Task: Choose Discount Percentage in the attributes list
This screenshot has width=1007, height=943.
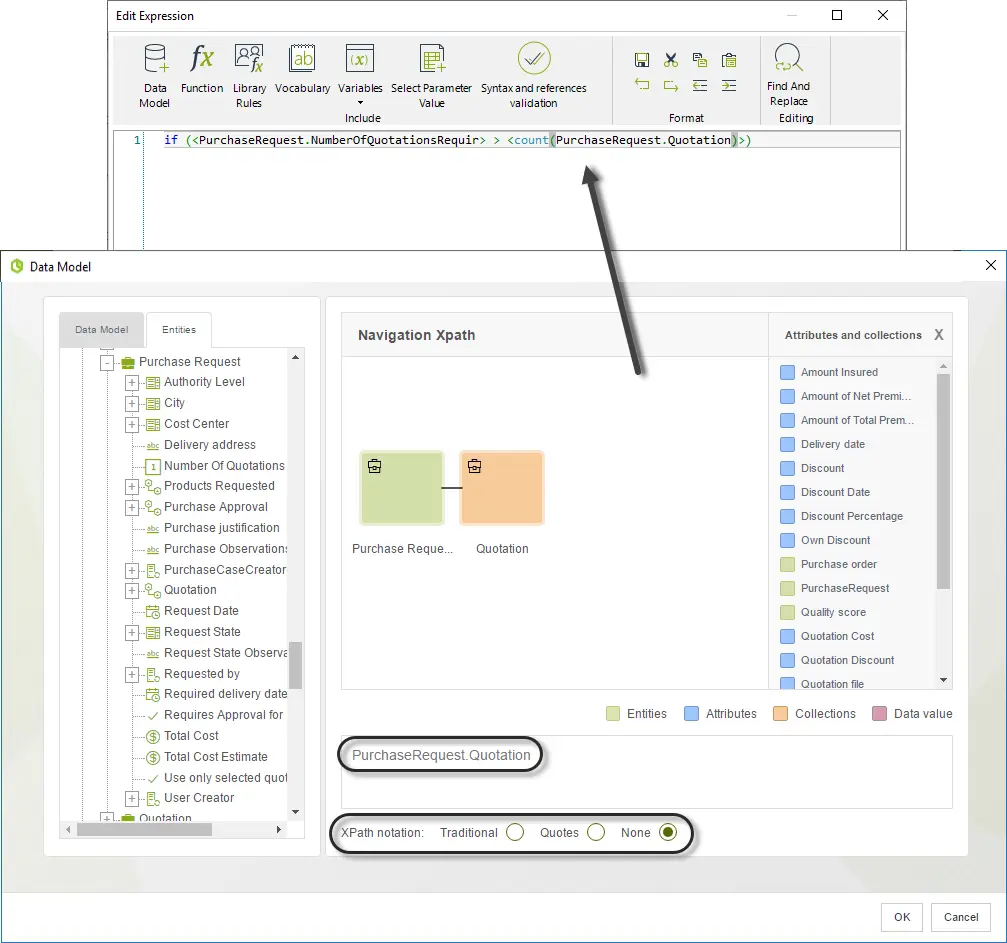Action: (852, 516)
